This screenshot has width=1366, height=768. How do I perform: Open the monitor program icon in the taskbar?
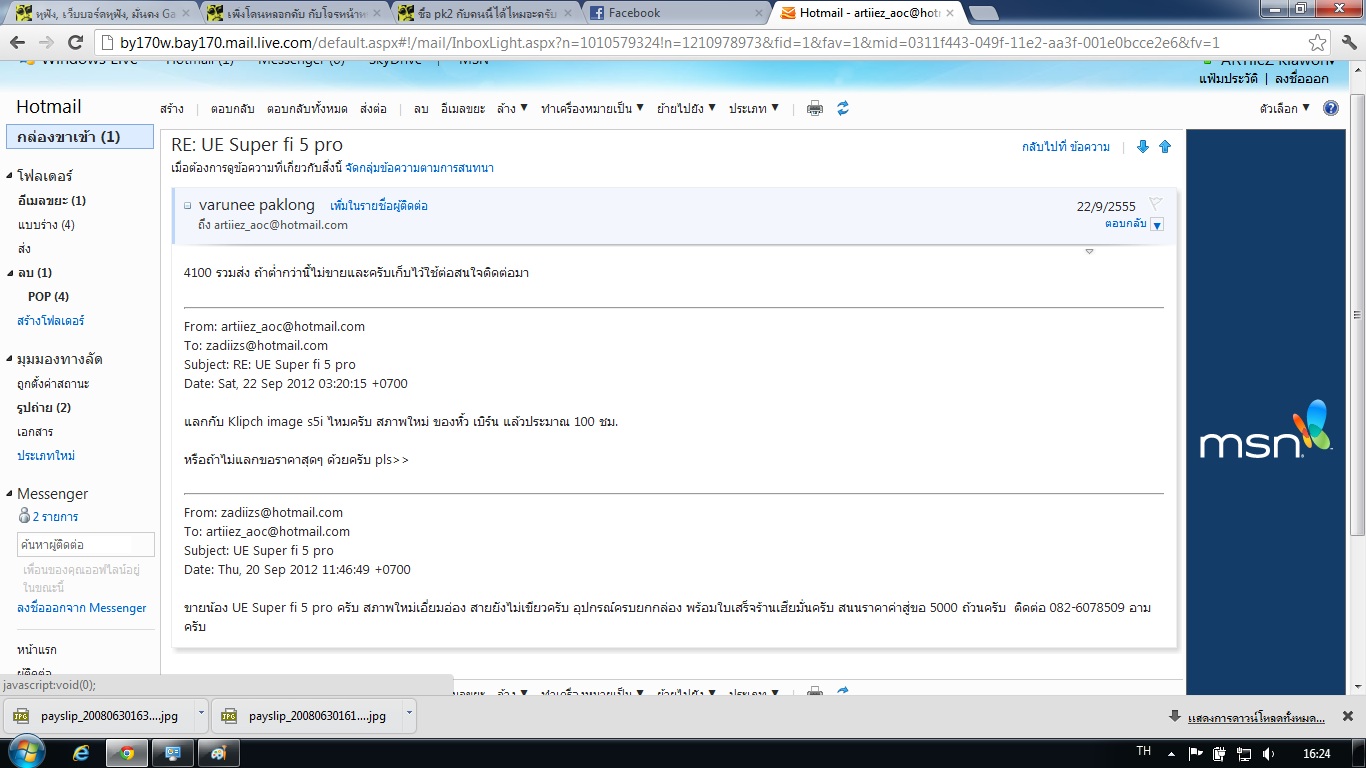[x=172, y=753]
